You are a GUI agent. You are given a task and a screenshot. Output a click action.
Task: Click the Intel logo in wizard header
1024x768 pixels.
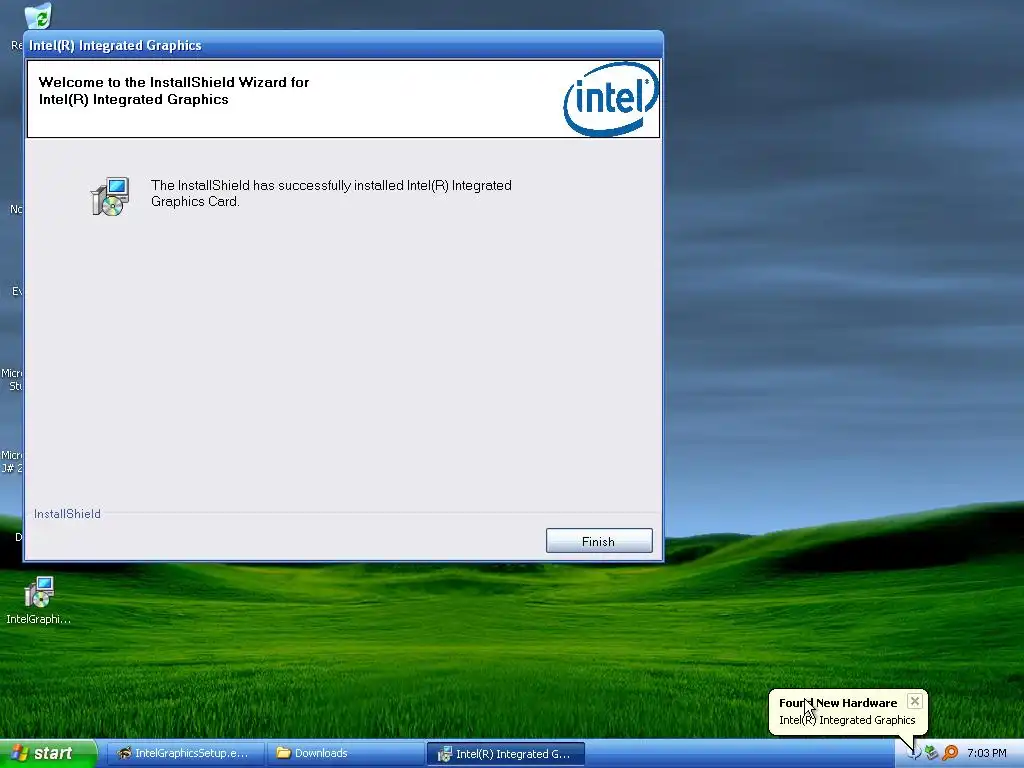[611, 99]
